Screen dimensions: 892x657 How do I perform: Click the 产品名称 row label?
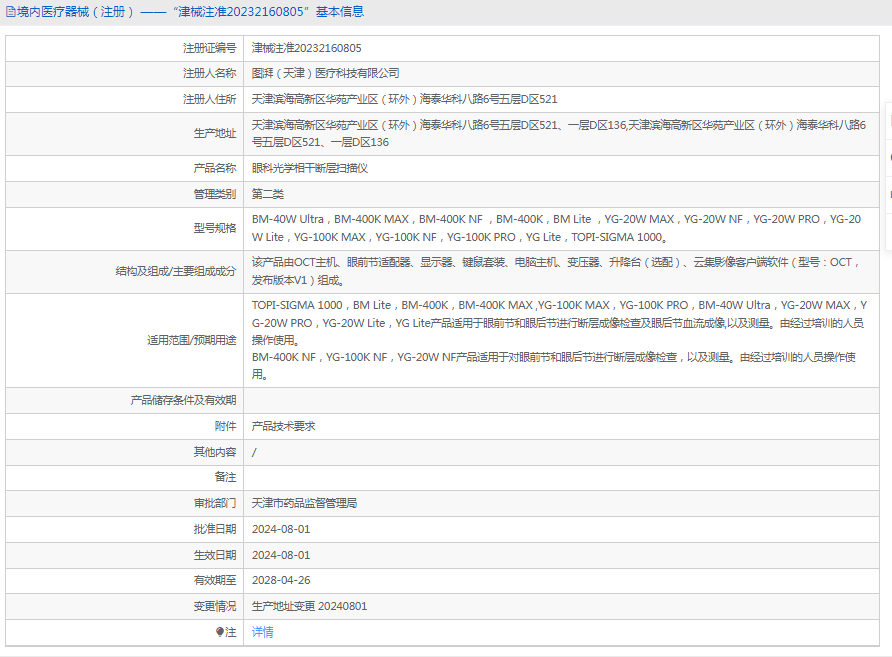coord(214,168)
